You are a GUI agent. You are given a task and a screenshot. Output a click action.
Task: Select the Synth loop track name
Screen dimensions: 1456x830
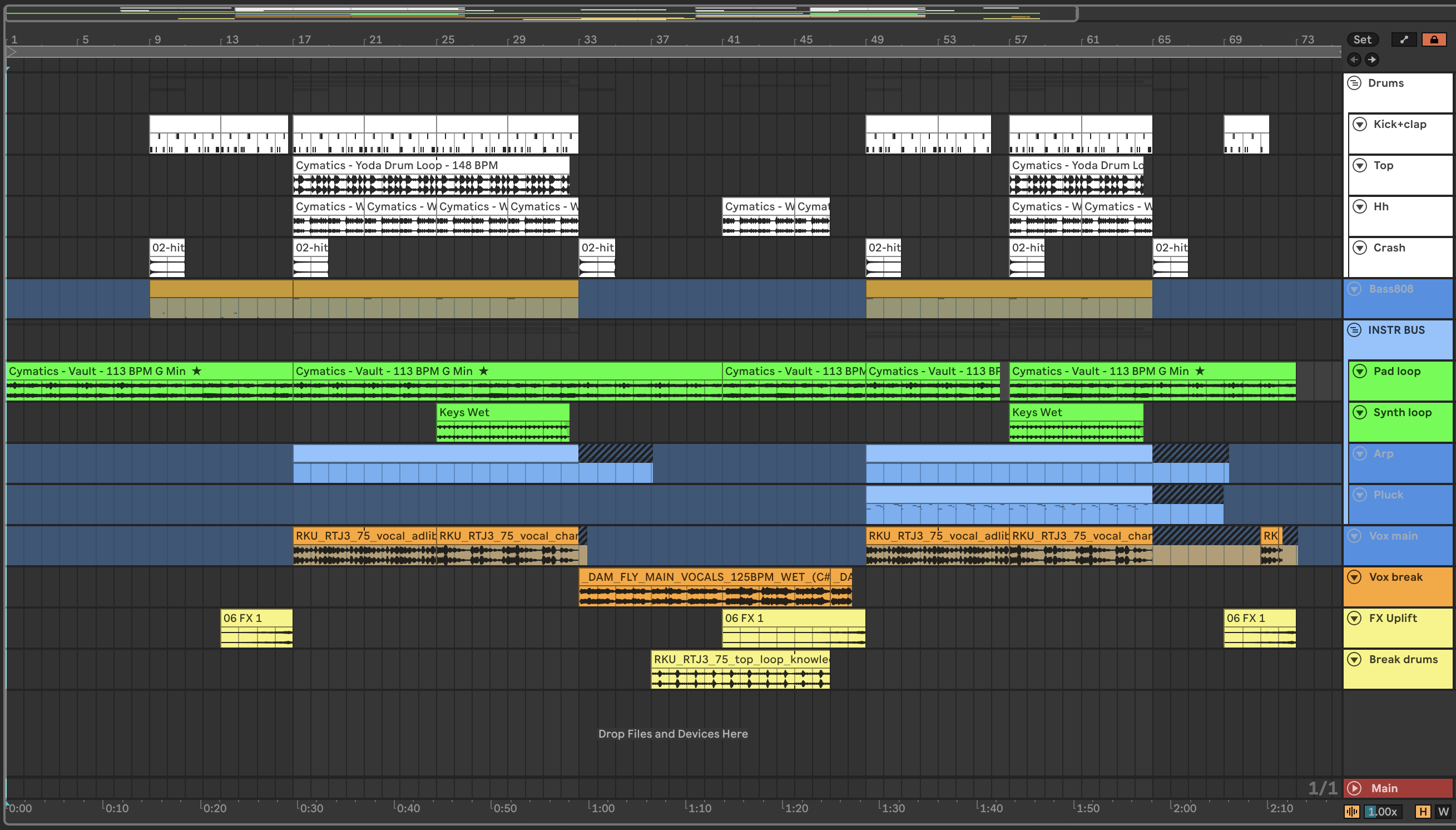point(1402,412)
